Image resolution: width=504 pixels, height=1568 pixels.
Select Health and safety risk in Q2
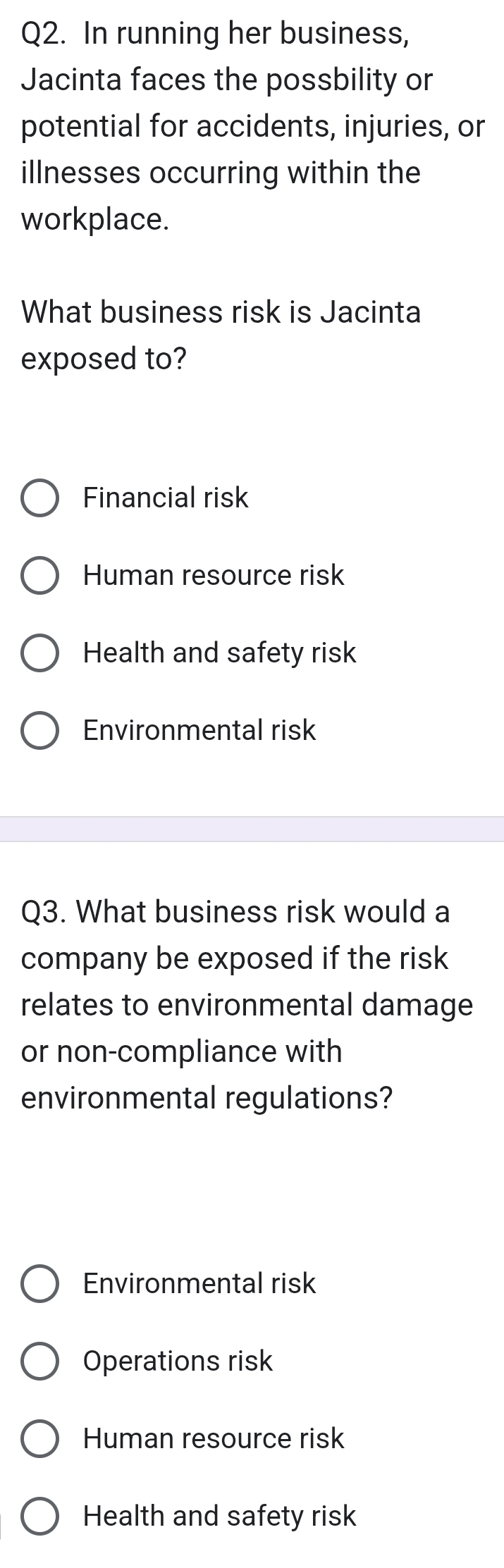pos(40,653)
